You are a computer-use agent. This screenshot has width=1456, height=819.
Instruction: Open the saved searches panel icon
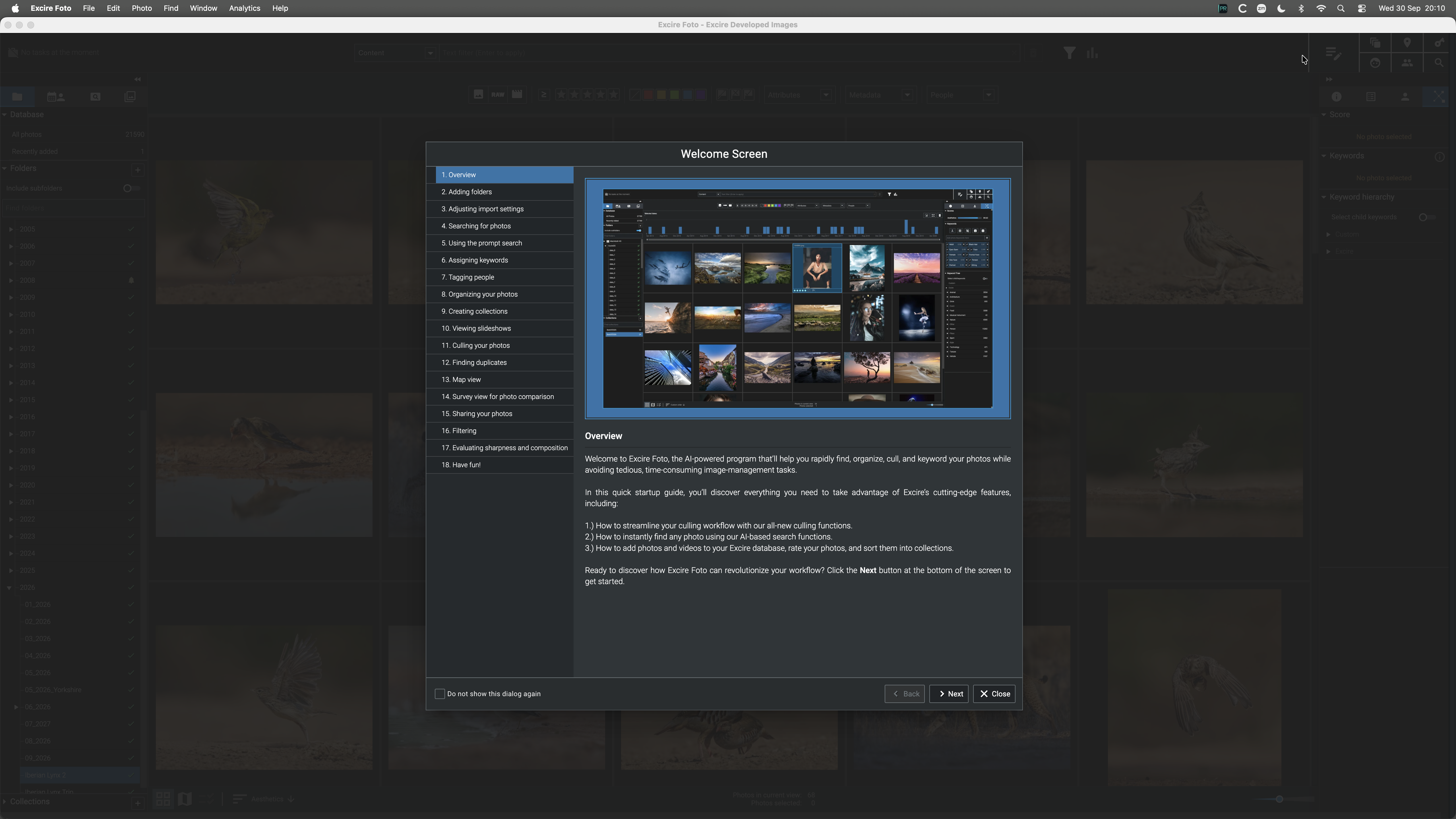click(x=96, y=97)
